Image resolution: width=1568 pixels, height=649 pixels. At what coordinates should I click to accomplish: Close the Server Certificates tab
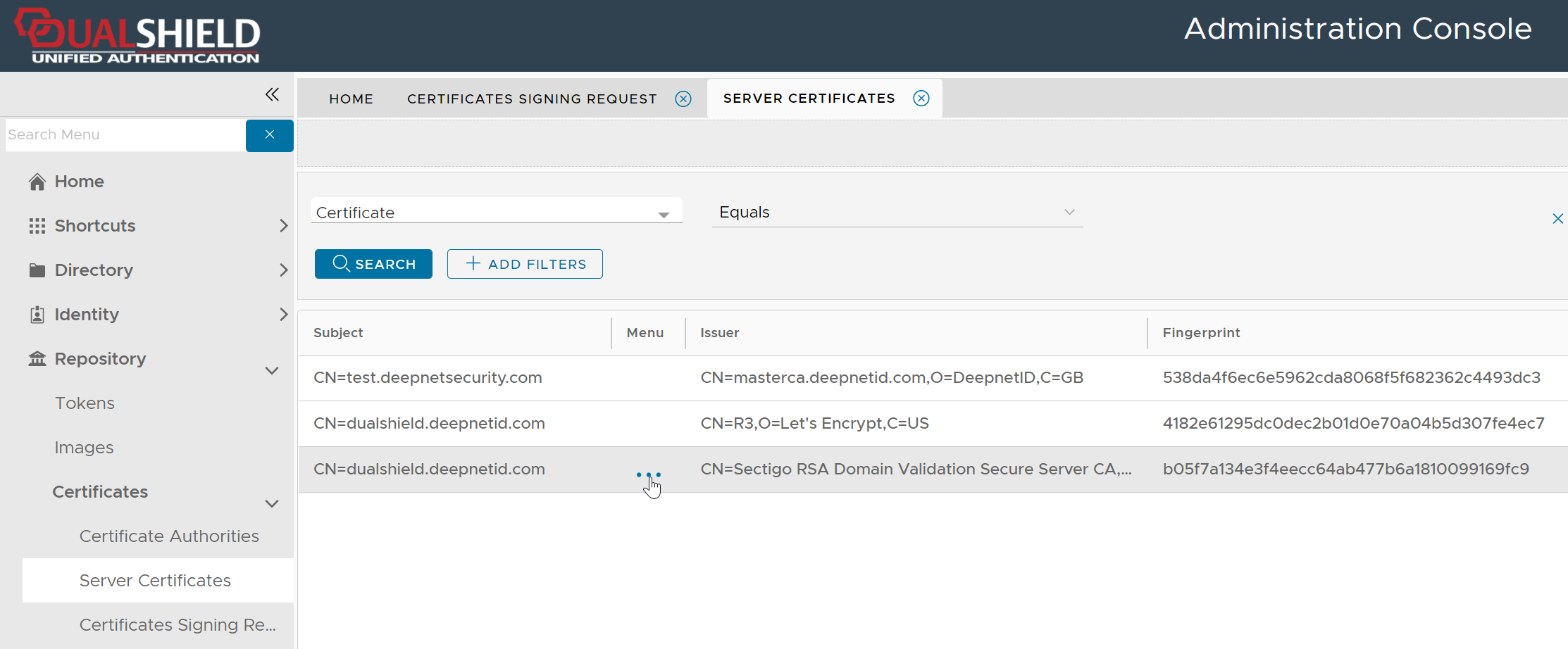[x=921, y=99]
